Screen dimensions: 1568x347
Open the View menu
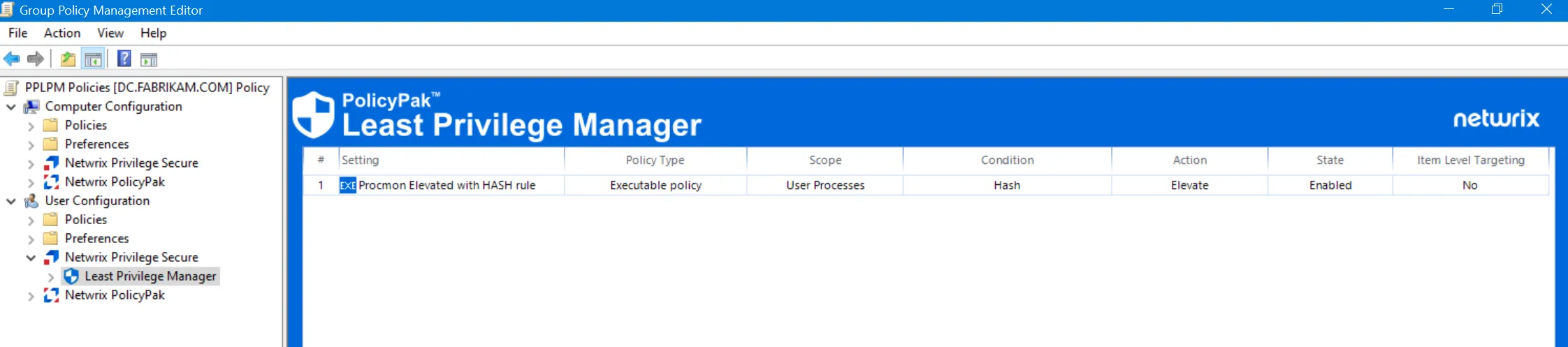pos(110,33)
